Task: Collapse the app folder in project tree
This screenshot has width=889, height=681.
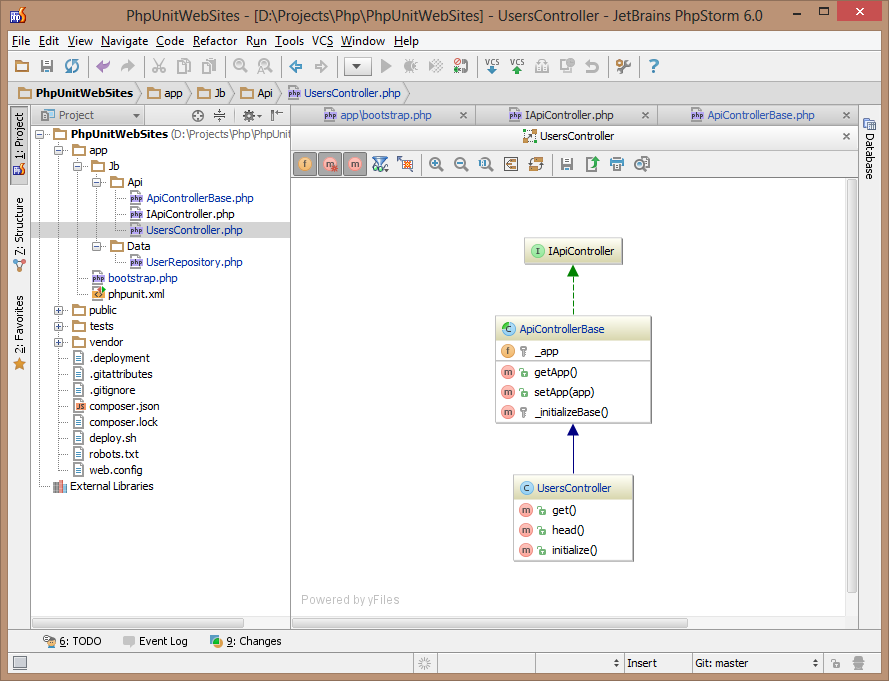Action: tap(58, 150)
